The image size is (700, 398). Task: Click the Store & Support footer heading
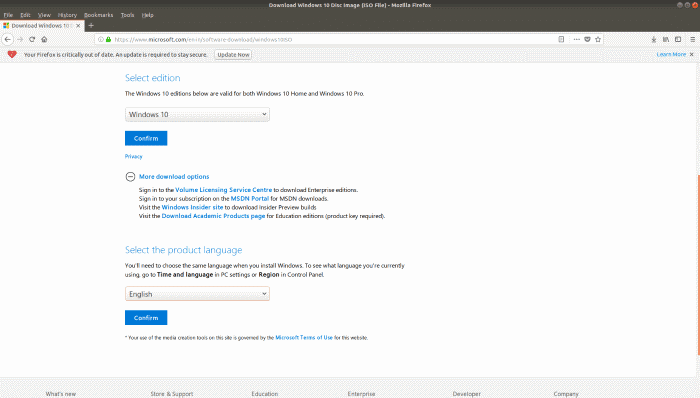point(172,394)
